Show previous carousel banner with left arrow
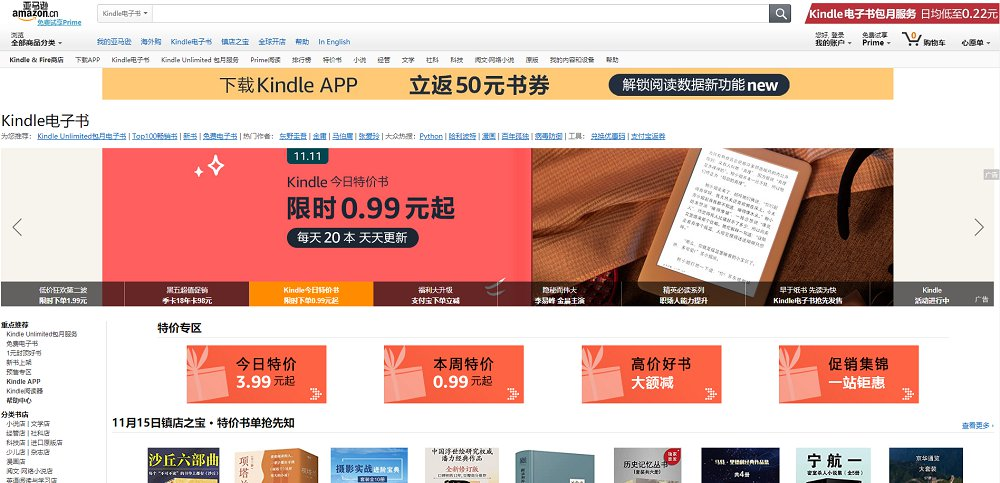The image size is (1000, 483). coord(17,227)
